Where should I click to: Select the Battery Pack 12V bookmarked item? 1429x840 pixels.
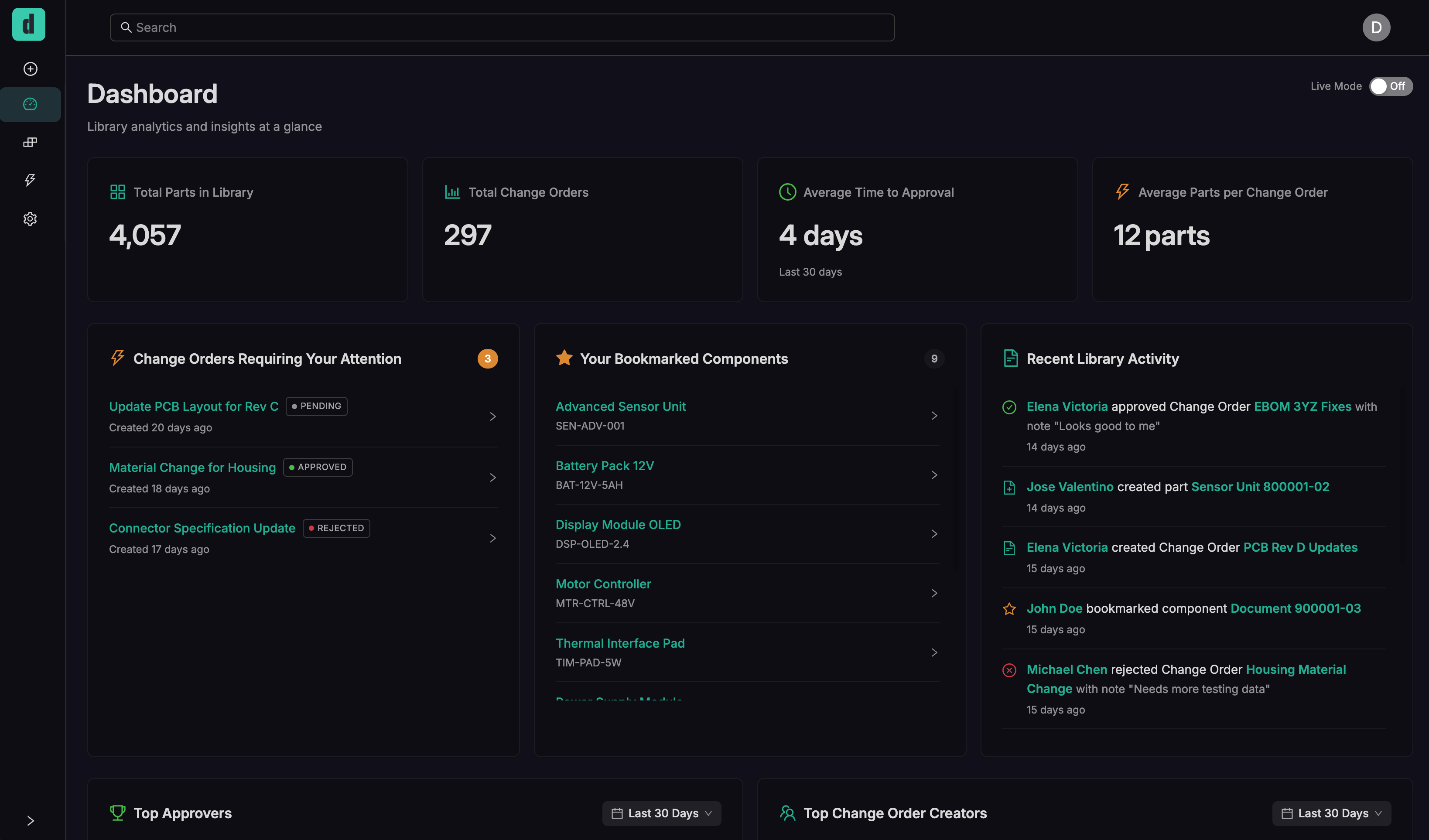pos(605,466)
